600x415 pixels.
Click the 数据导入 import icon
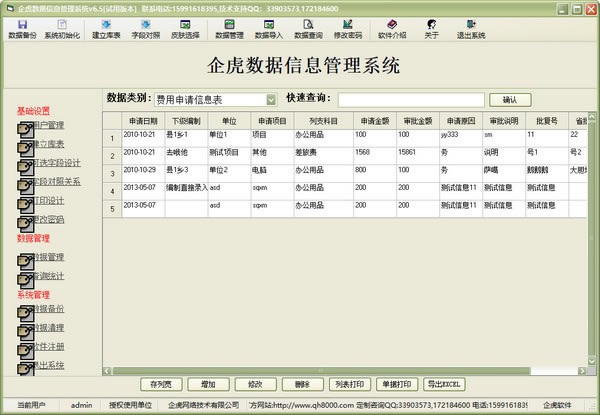coord(270,28)
